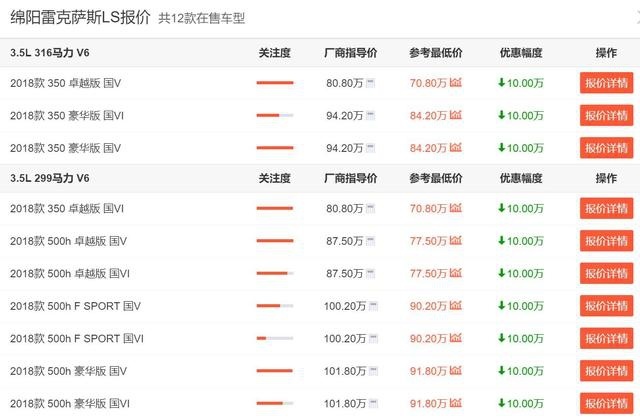Open calculator icon for 500h F SPORT 国V
640x419 pixels.
pyautogui.click(x=373, y=306)
